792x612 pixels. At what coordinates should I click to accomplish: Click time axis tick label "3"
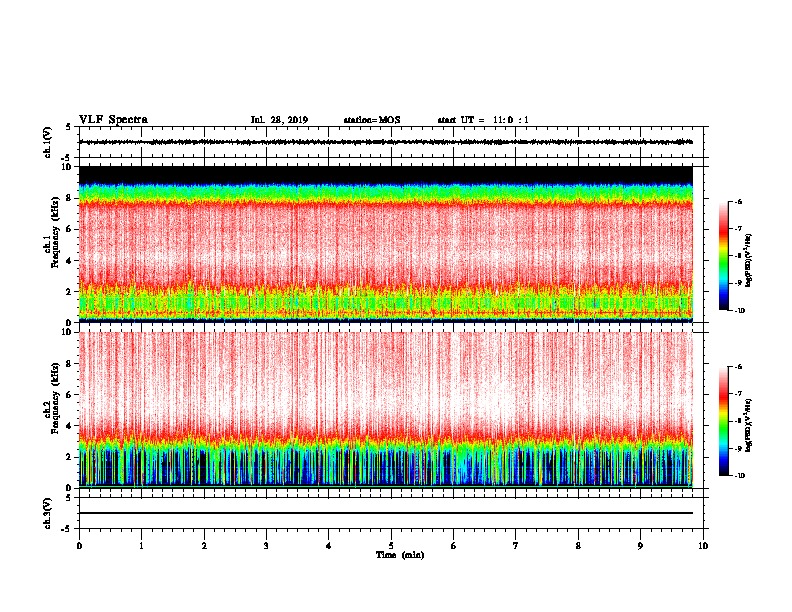click(x=266, y=546)
